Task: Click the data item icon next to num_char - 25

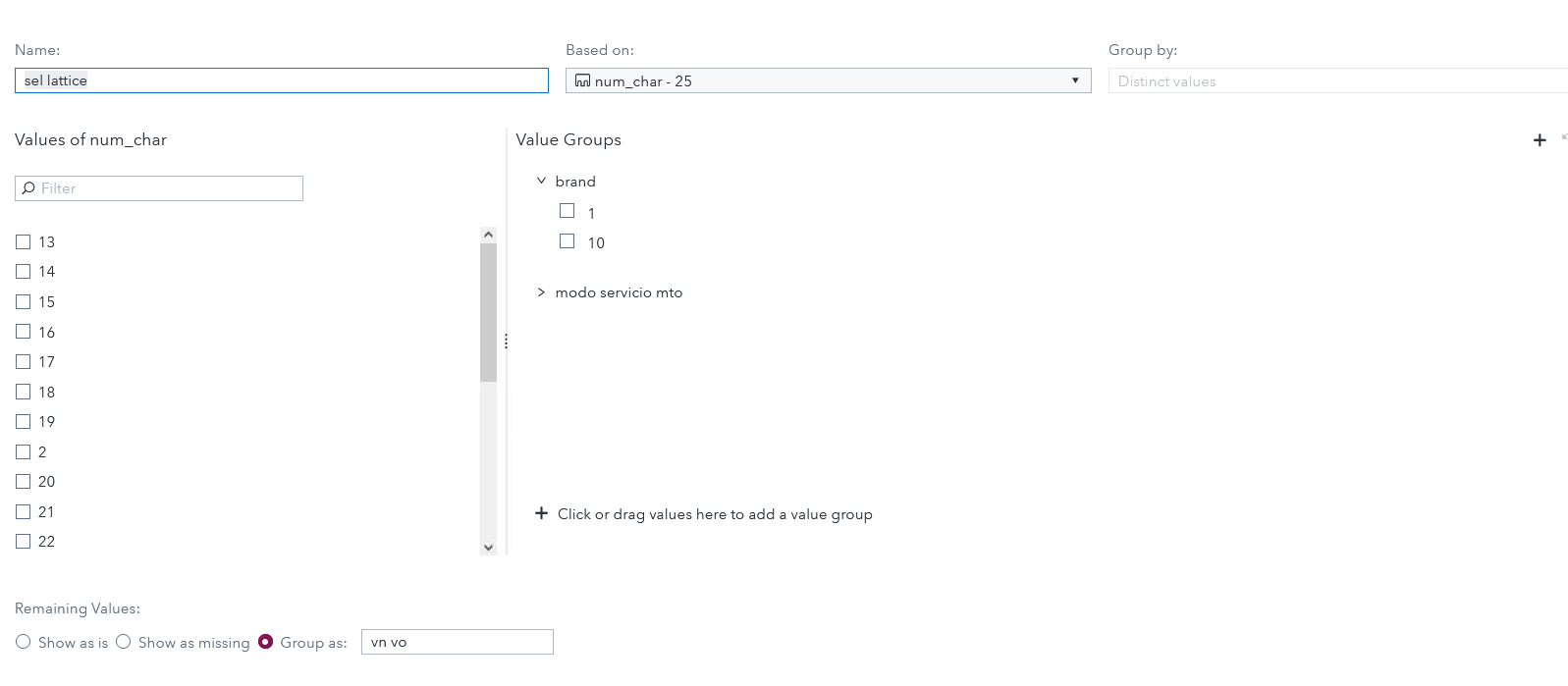Action: pyautogui.click(x=582, y=81)
